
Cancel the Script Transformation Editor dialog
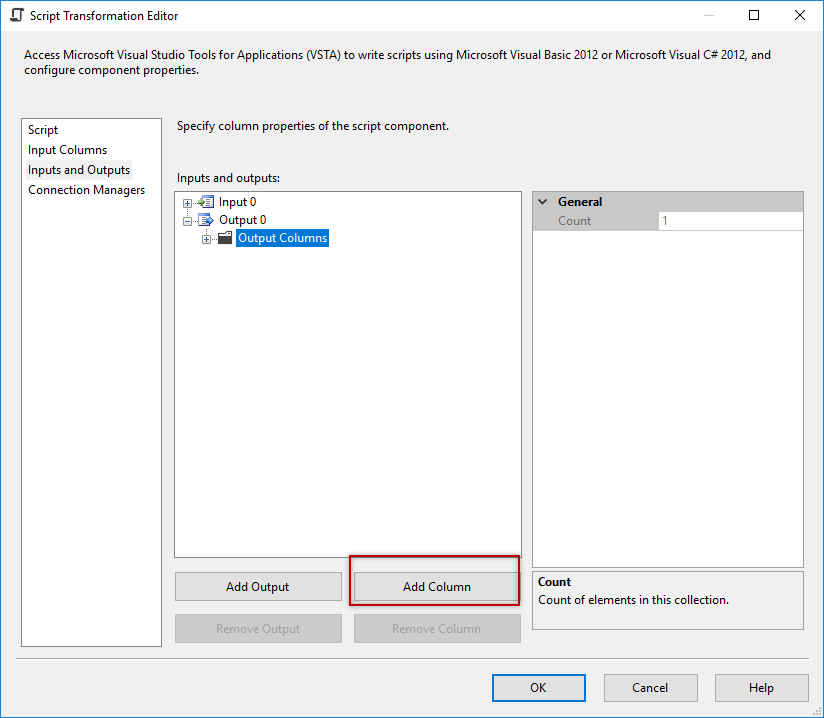pos(650,688)
